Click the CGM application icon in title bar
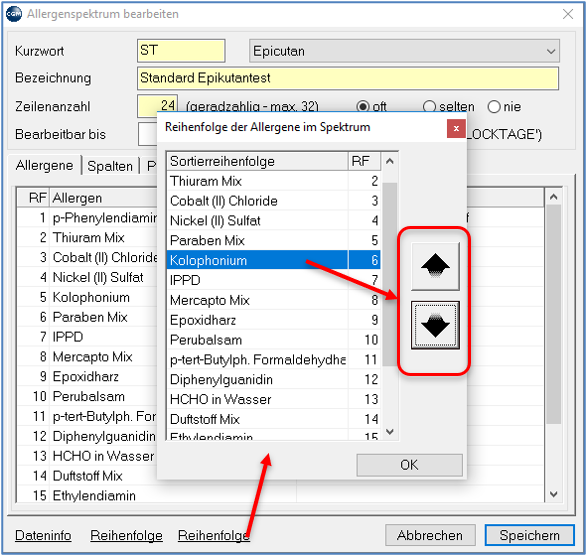The image size is (587, 556). click(x=14, y=14)
